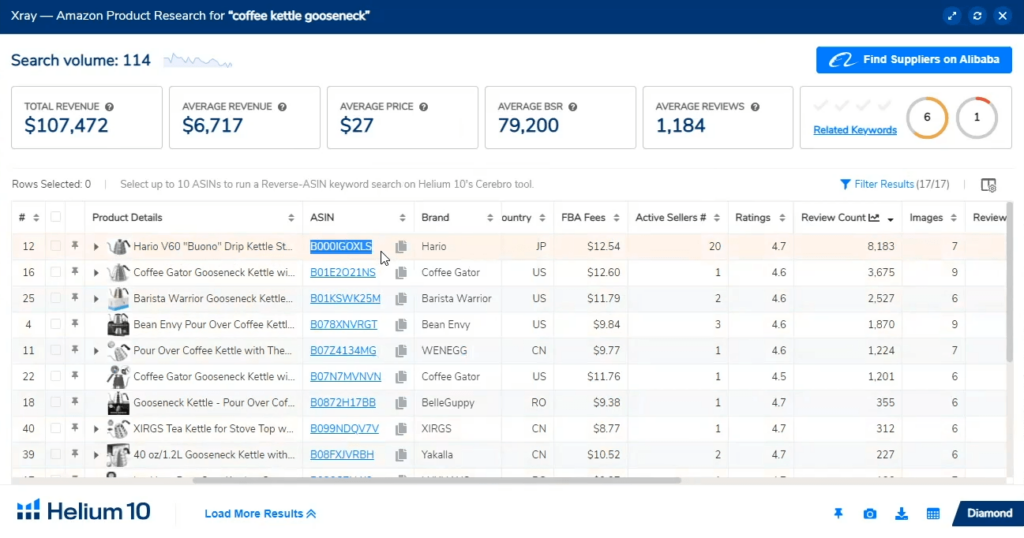
Task: Copy ASIN B0872H17BB with clipboard icon
Action: (401, 403)
